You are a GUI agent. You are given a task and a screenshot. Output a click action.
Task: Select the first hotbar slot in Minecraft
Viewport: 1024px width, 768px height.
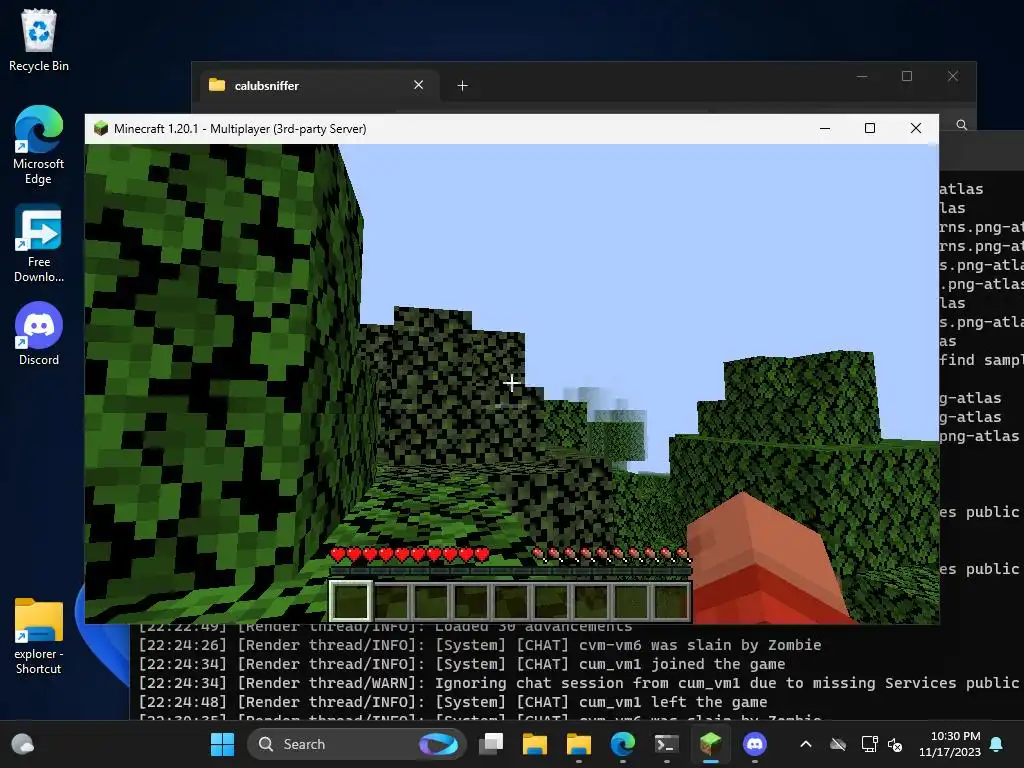[351, 601]
